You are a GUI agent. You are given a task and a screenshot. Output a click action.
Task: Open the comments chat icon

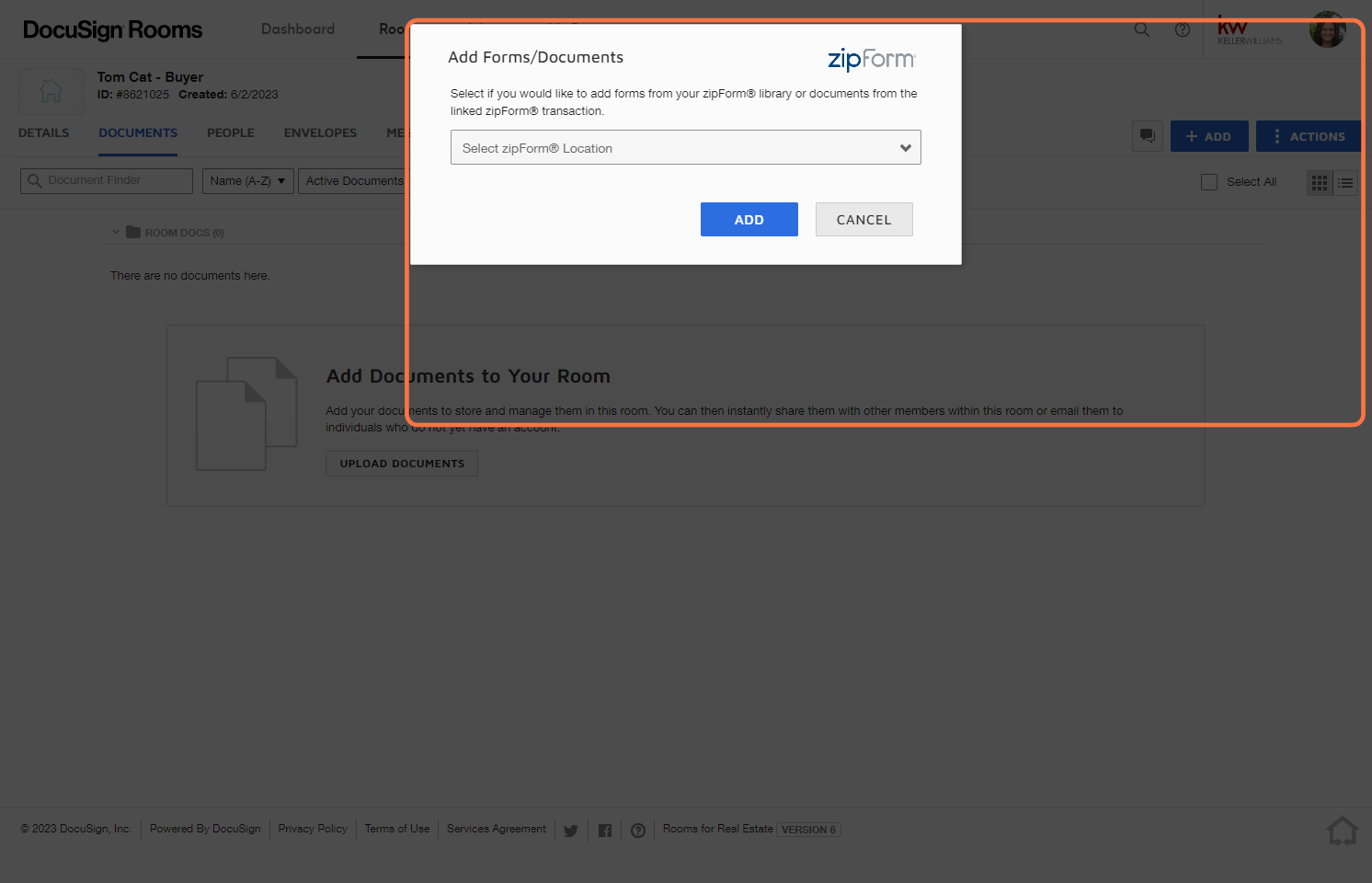pyautogui.click(x=1148, y=136)
